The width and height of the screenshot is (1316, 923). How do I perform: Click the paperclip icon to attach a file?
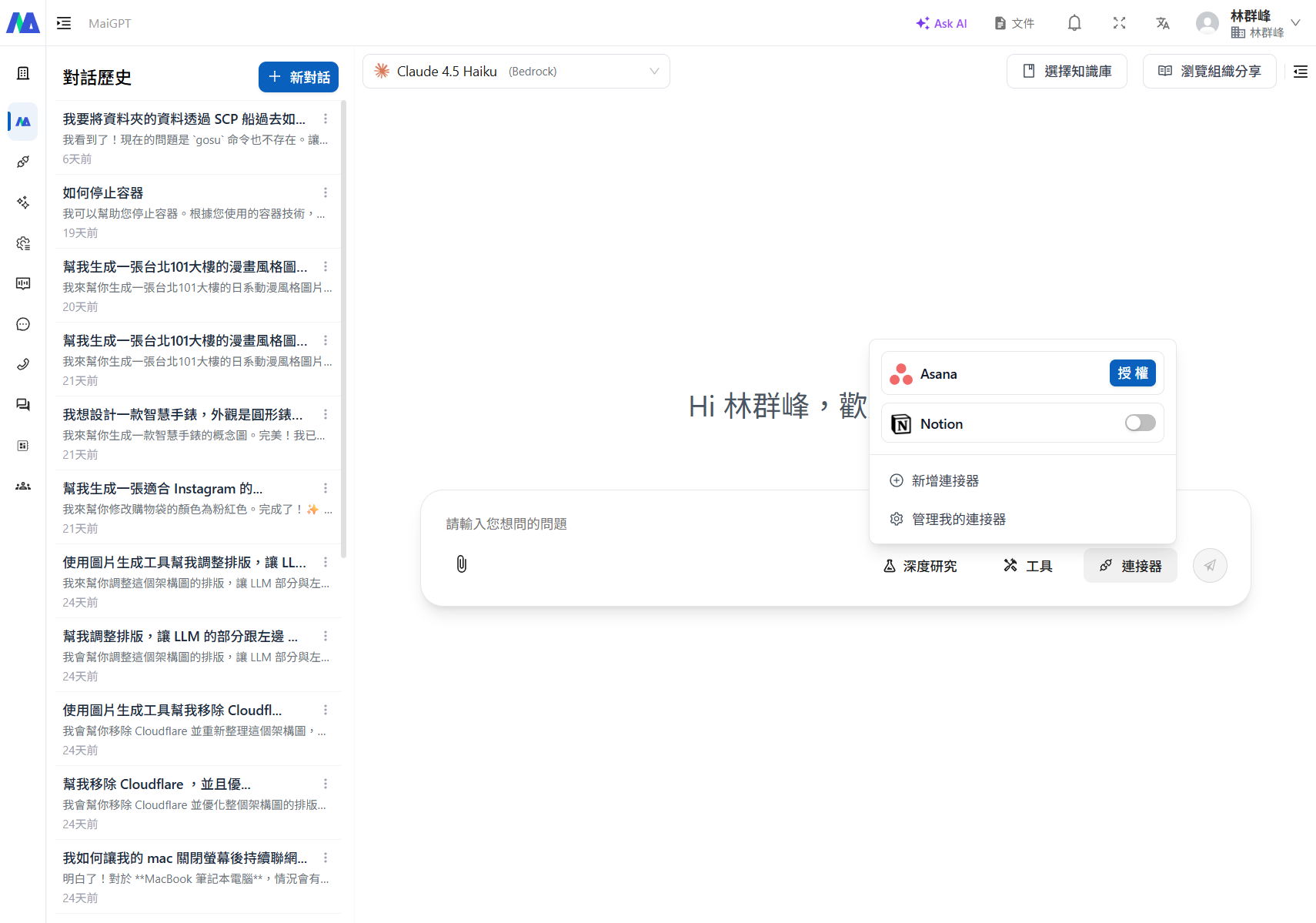461,564
